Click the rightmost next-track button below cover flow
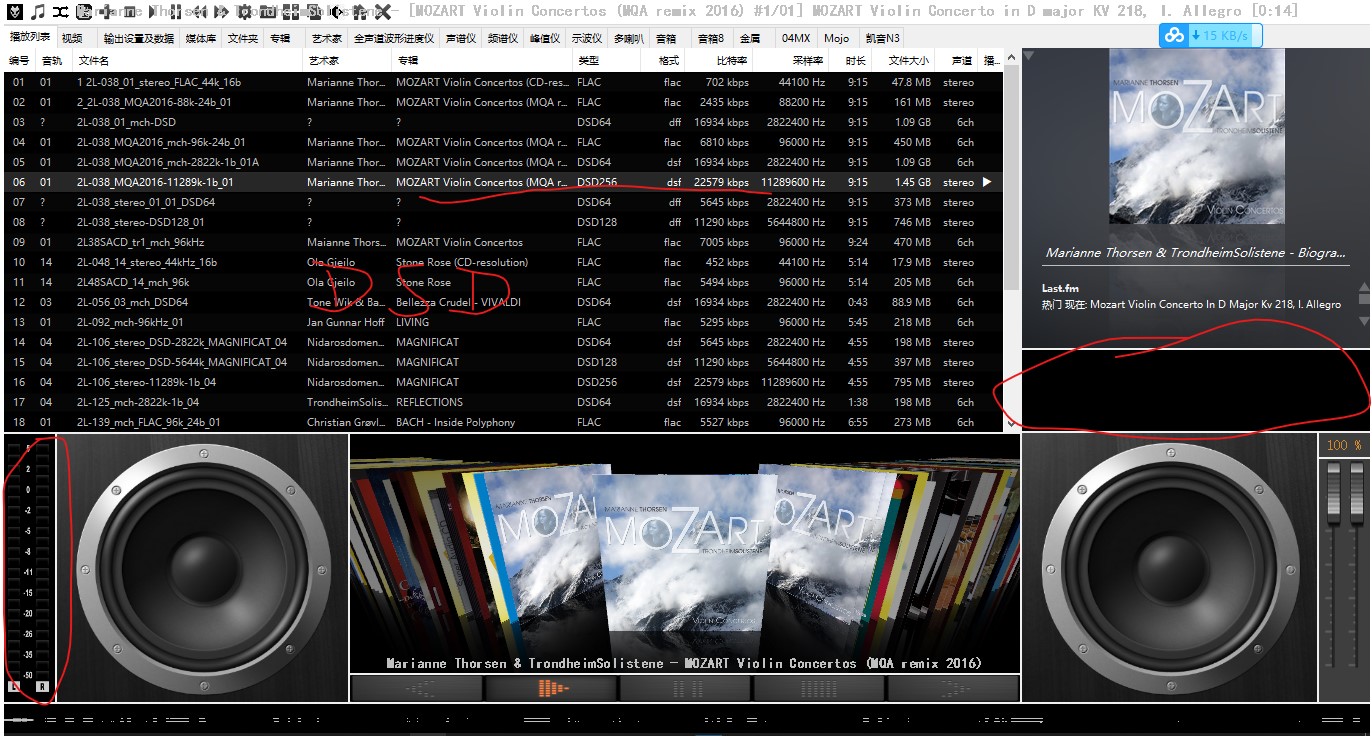The image size is (1372, 736). click(952, 688)
